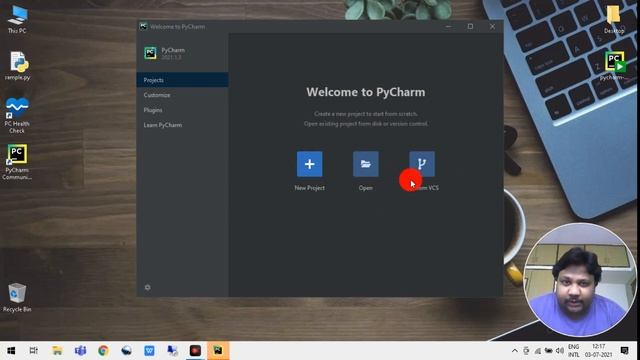Click the red recorder app in taskbar
Viewport: 640px width, 360px height.
195,351
